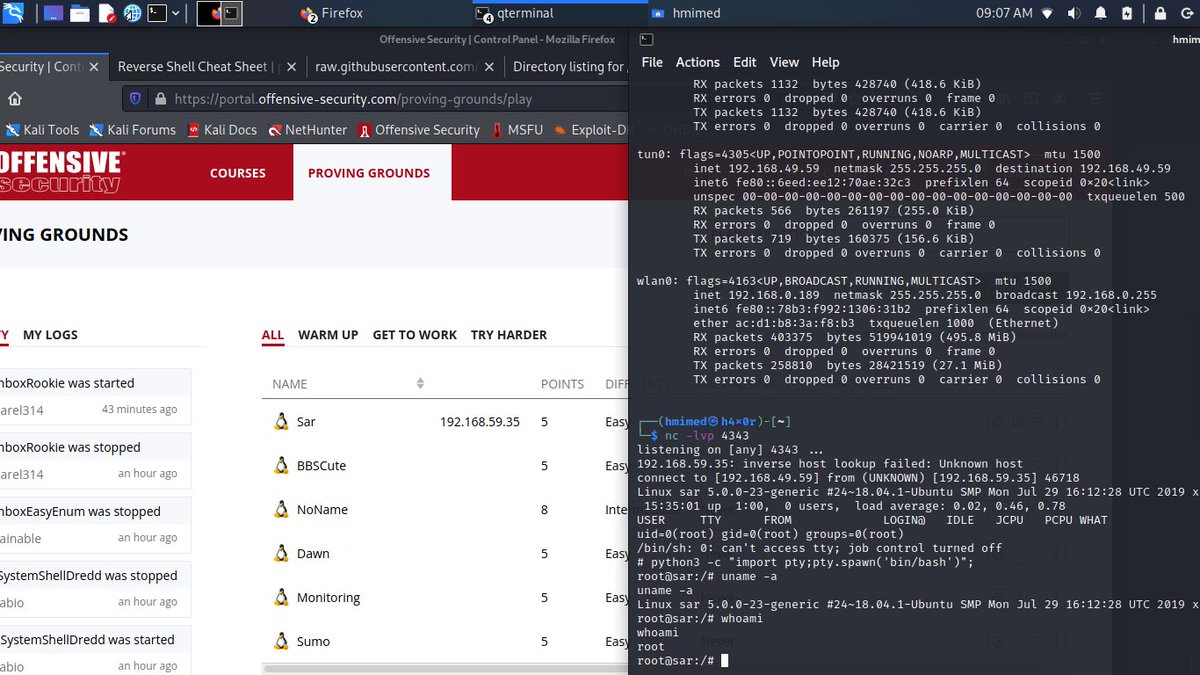Viewport: 1200px width, 675px height.
Task: Open the NoName machine row
Action: click(446, 510)
